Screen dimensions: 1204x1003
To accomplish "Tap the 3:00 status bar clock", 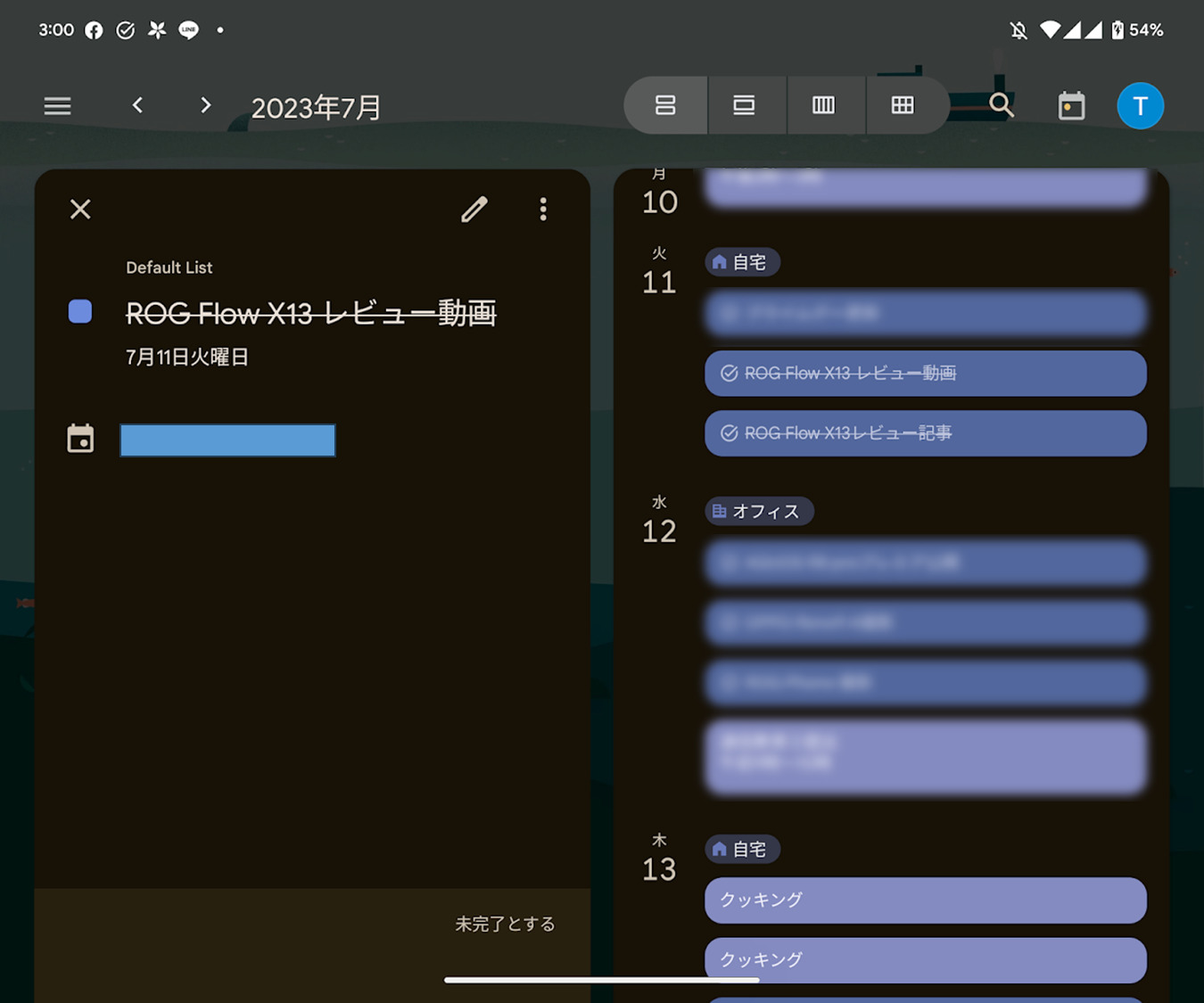I will (x=55, y=30).
